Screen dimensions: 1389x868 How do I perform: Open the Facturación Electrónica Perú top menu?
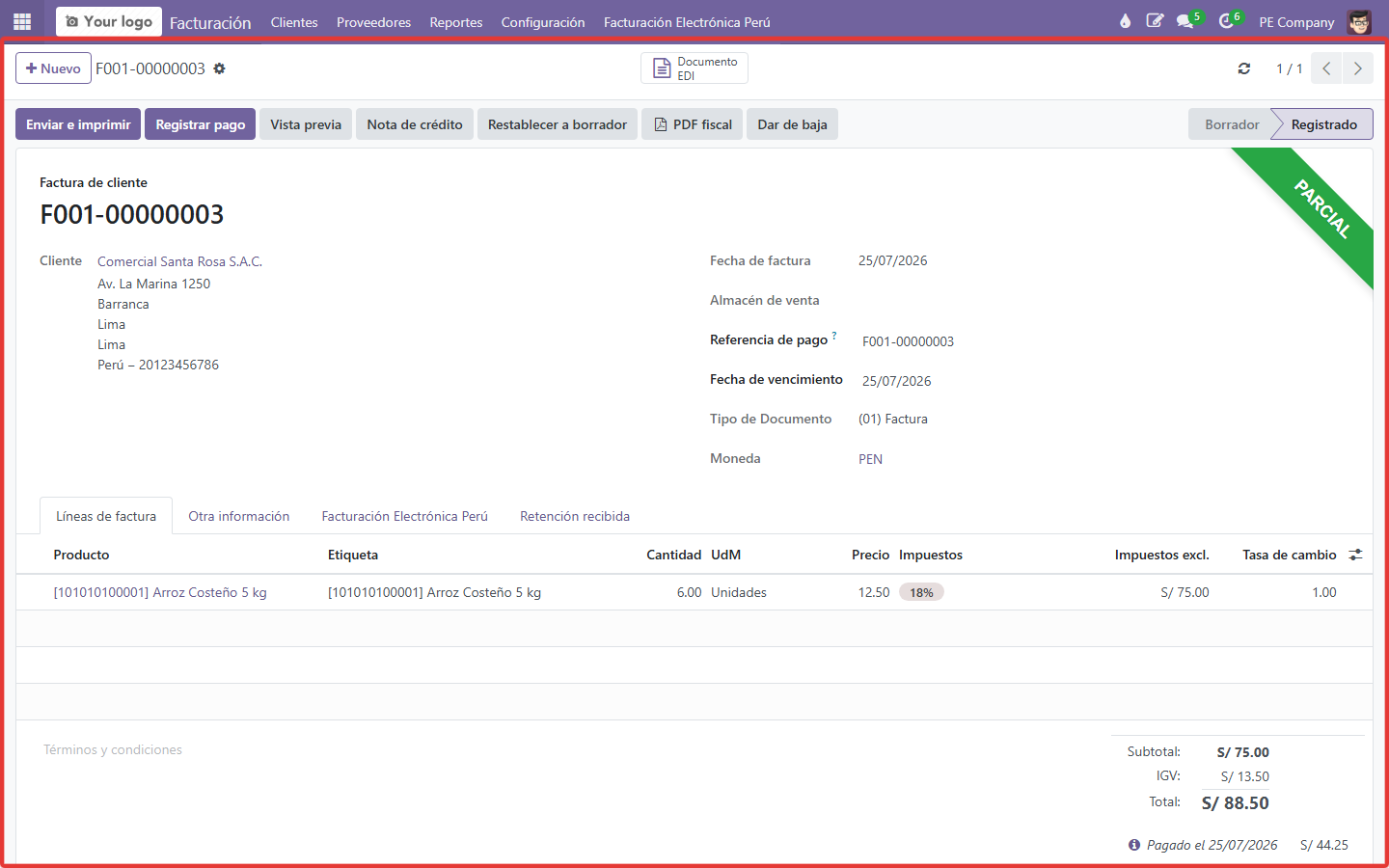(687, 22)
